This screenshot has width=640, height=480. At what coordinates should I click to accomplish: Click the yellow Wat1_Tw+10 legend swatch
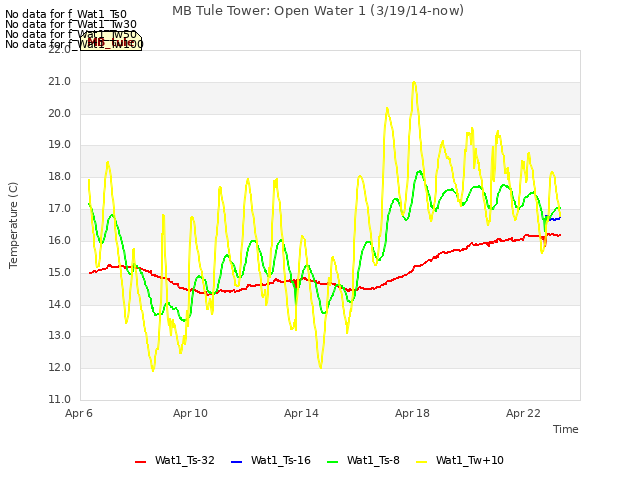click(x=421, y=462)
